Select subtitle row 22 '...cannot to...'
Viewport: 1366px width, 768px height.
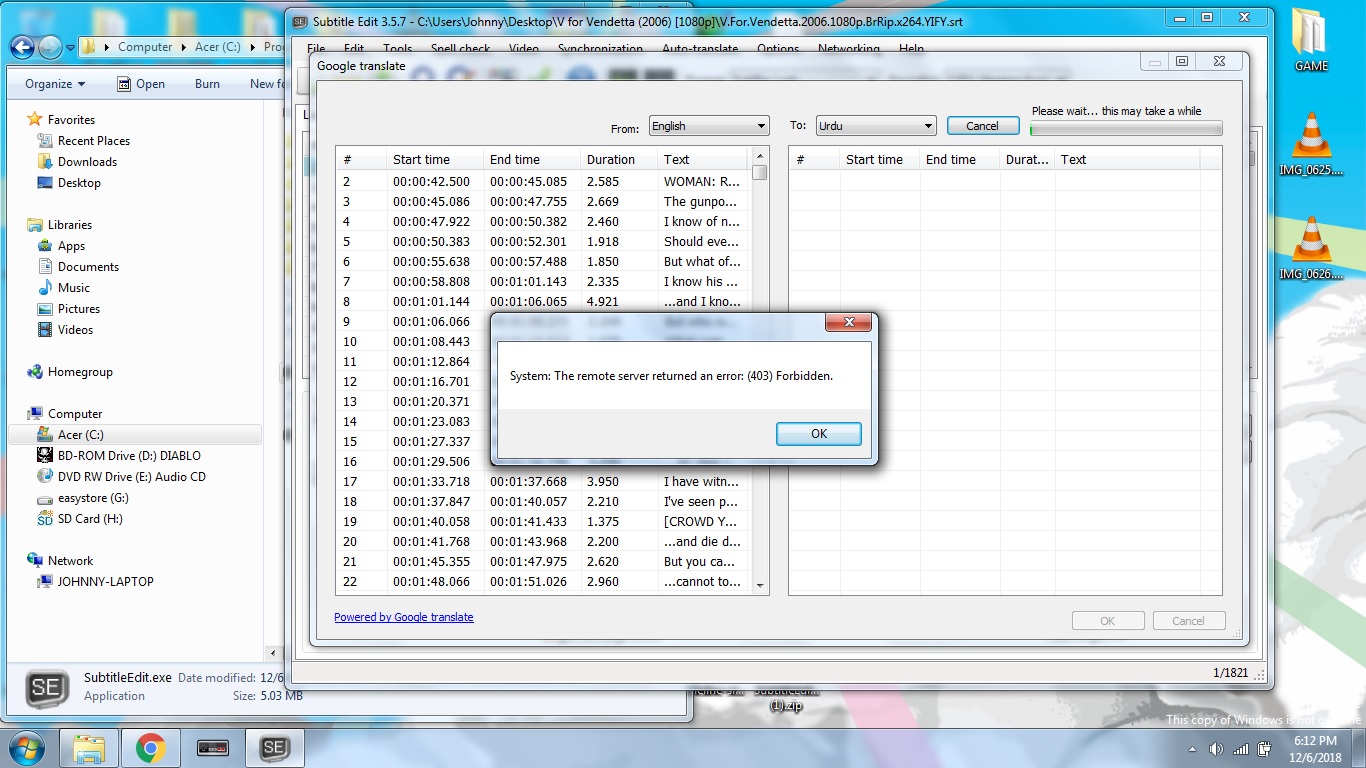coord(543,581)
